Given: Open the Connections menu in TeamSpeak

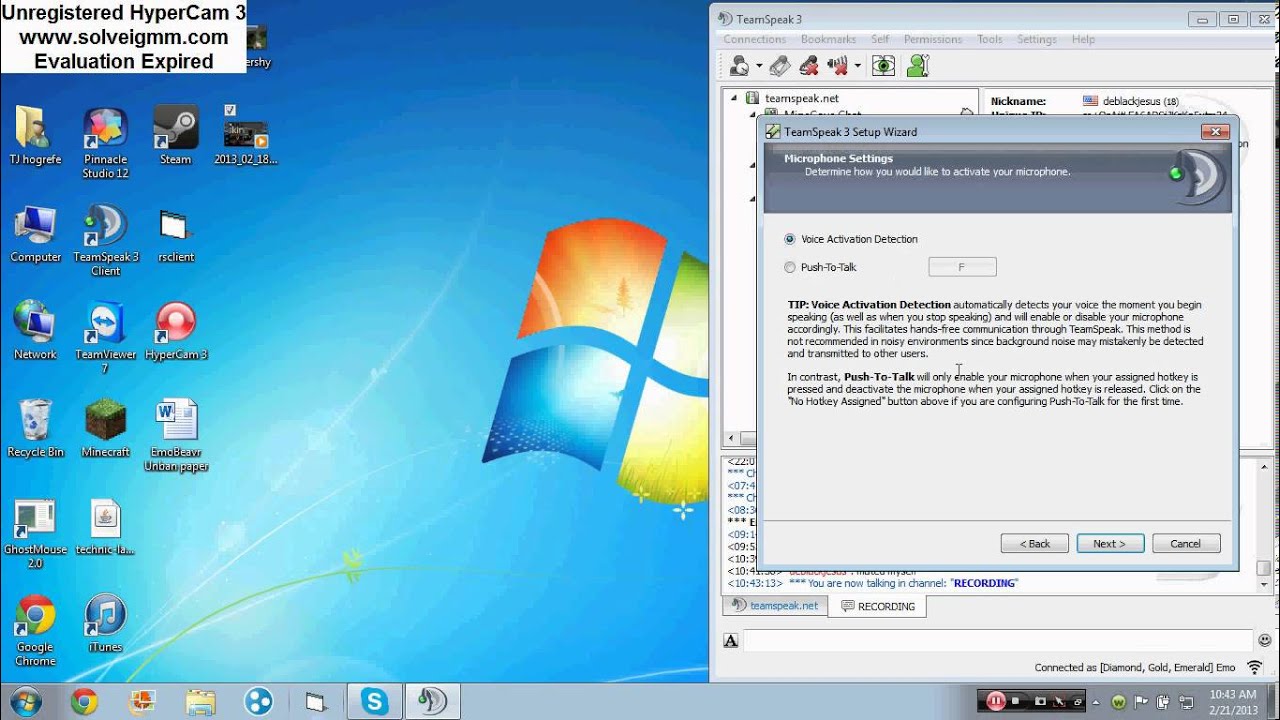Looking at the screenshot, I should [x=754, y=39].
